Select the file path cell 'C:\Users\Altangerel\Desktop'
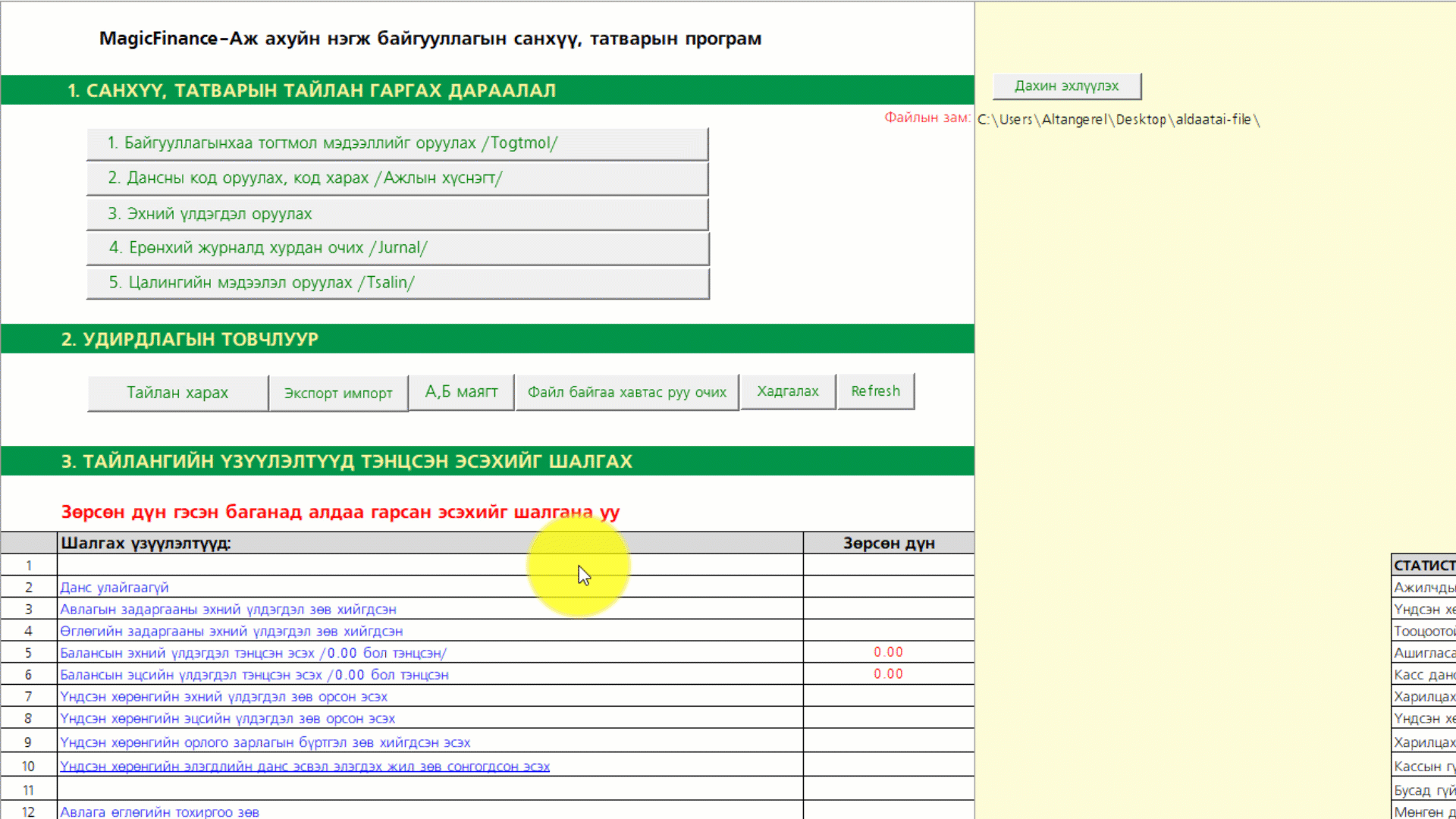1456x819 pixels. point(1118,120)
